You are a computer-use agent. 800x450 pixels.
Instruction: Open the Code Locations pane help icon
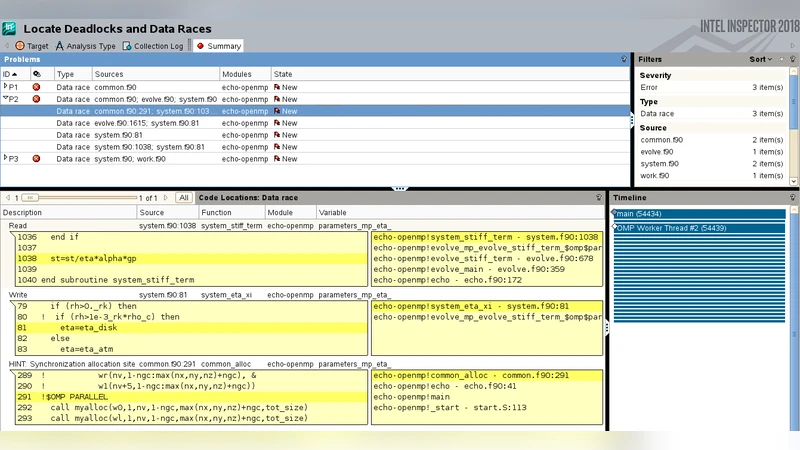598,197
